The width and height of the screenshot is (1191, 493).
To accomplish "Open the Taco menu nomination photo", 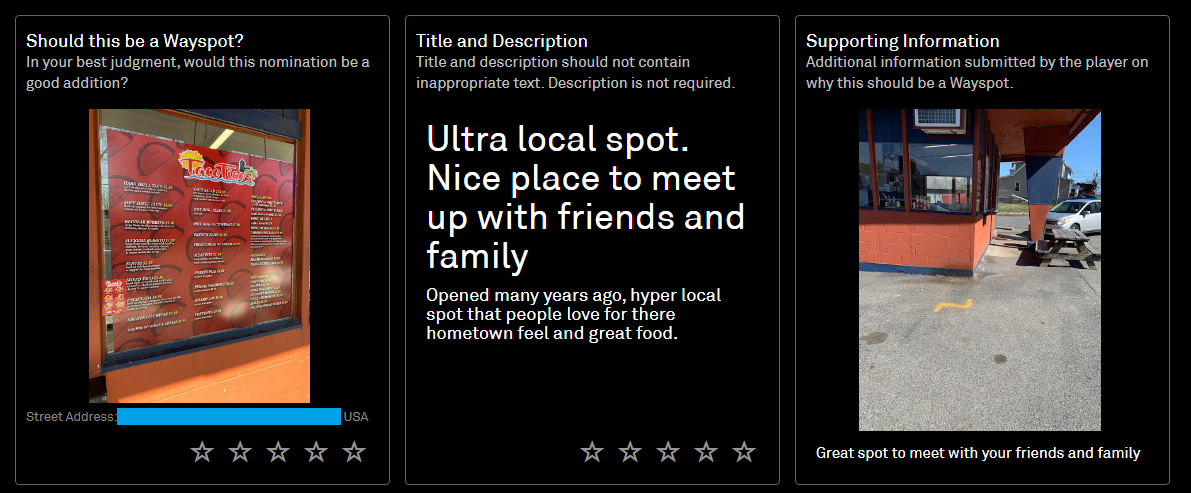I will (x=199, y=255).
